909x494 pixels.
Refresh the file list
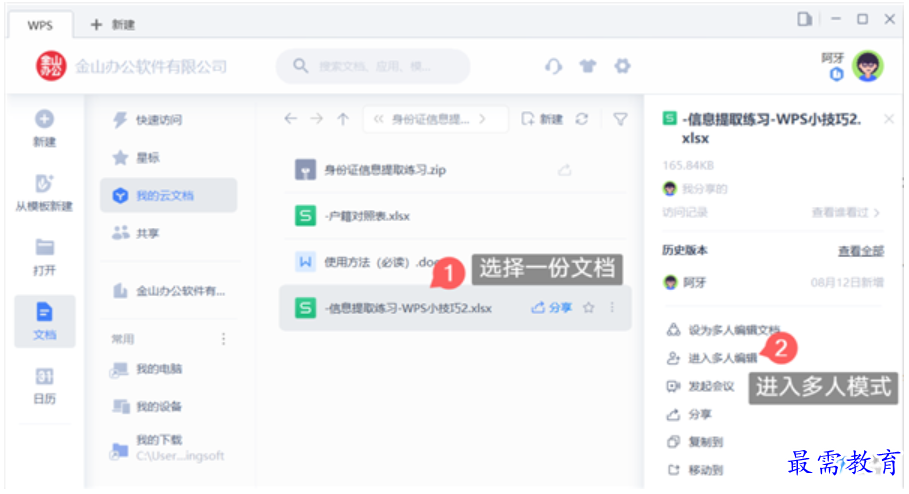582,119
